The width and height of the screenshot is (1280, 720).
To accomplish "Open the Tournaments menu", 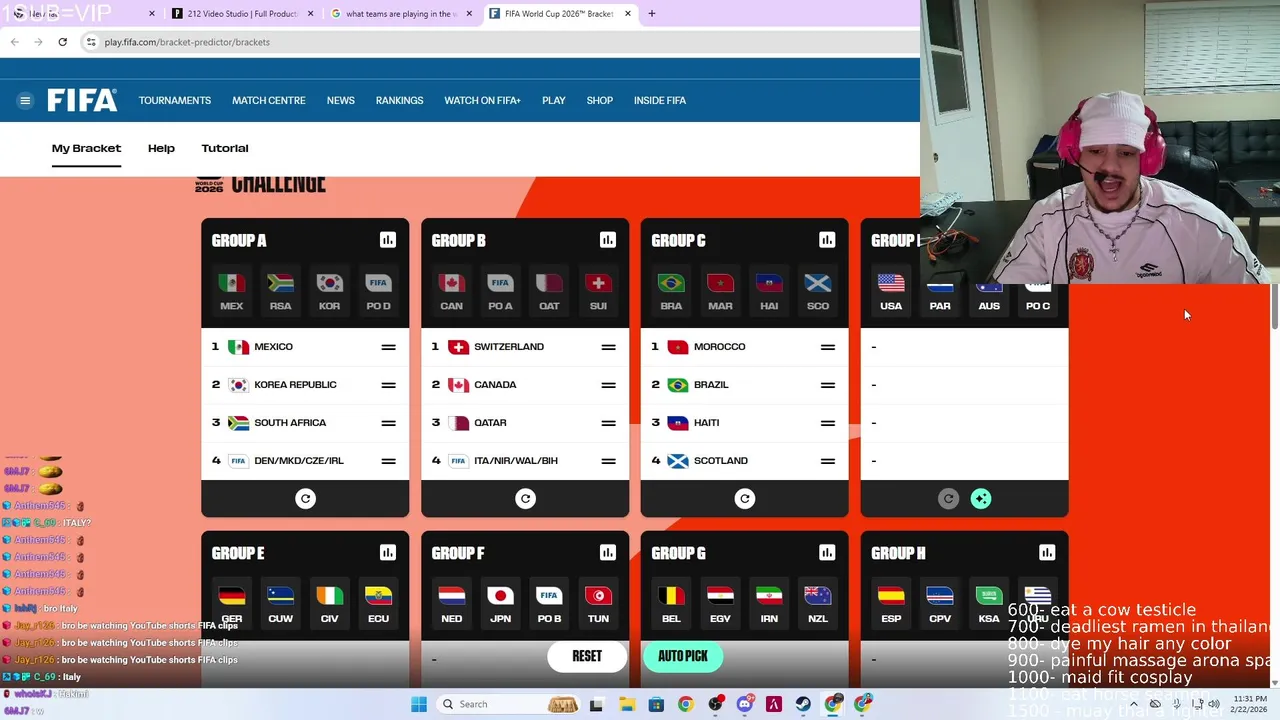I will (x=175, y=100).
